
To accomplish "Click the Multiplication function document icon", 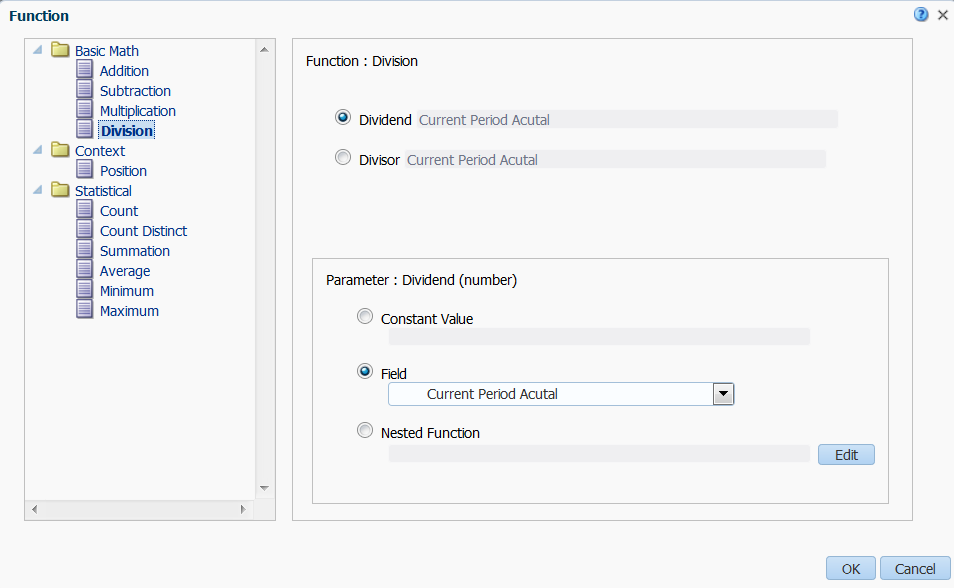I will [x=85, y=110].
